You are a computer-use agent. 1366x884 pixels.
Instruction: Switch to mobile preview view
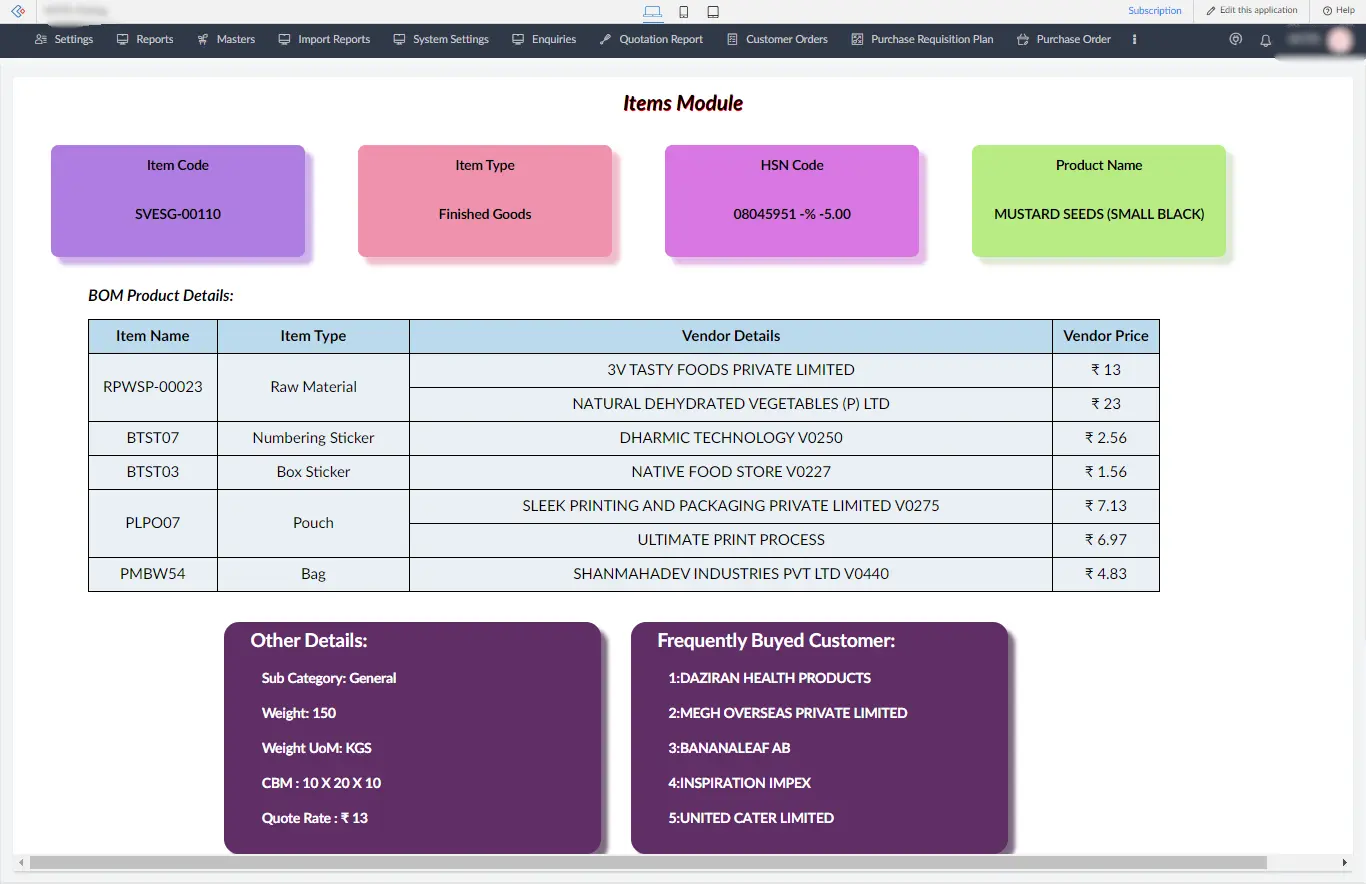[683, 11]
